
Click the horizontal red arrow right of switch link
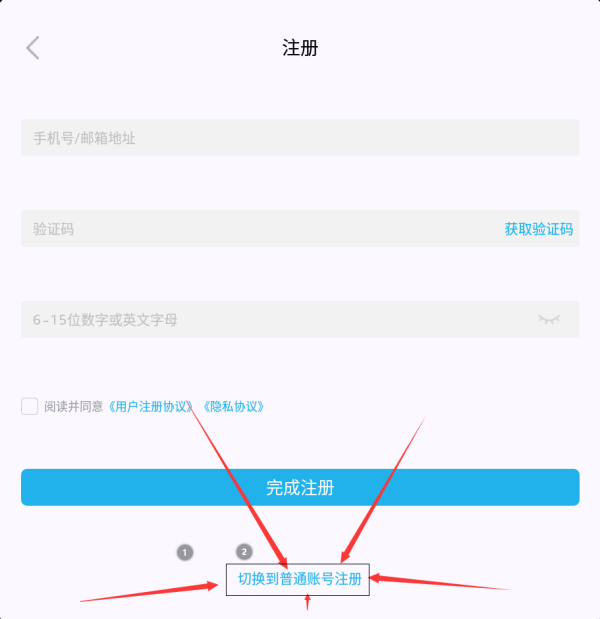[x=440, y=582]
